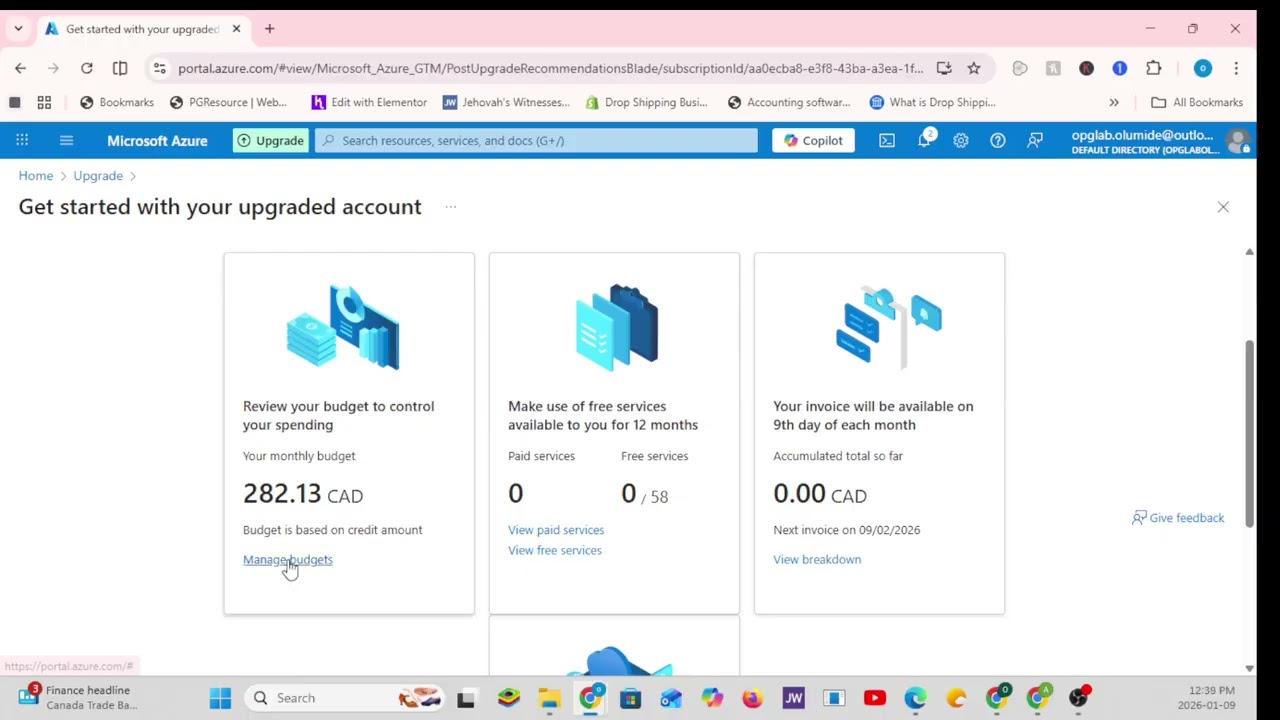Click the taskbar Search box
Screen dimensions: 1280x720
point(345,698)
